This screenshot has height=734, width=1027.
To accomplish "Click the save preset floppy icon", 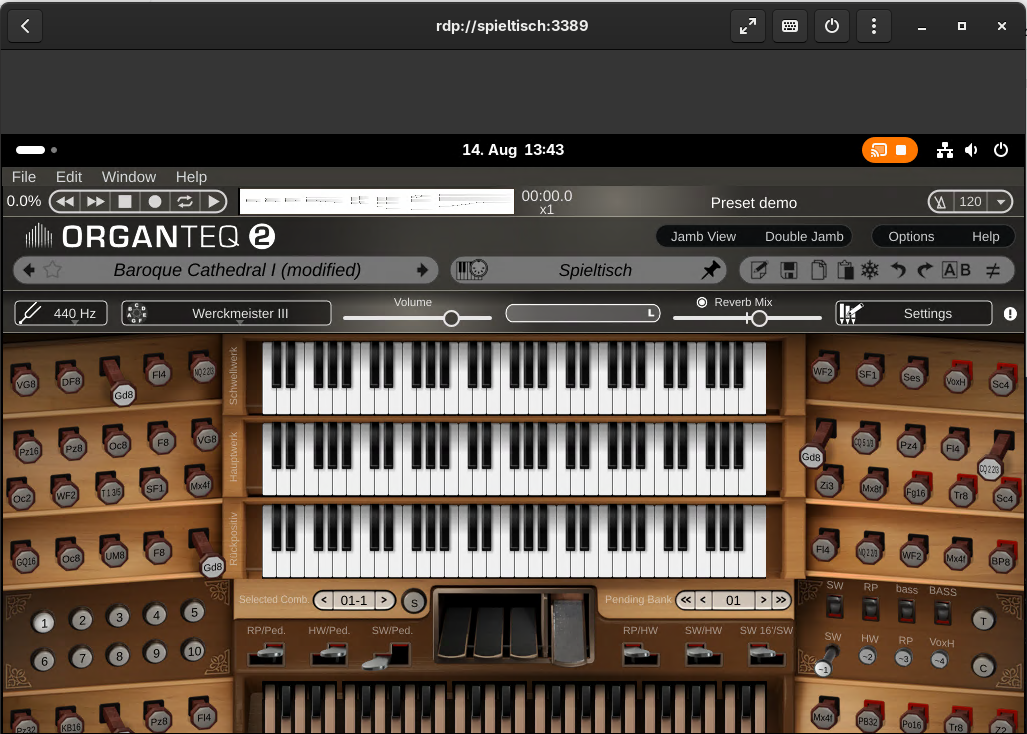I will coord(789,270).
